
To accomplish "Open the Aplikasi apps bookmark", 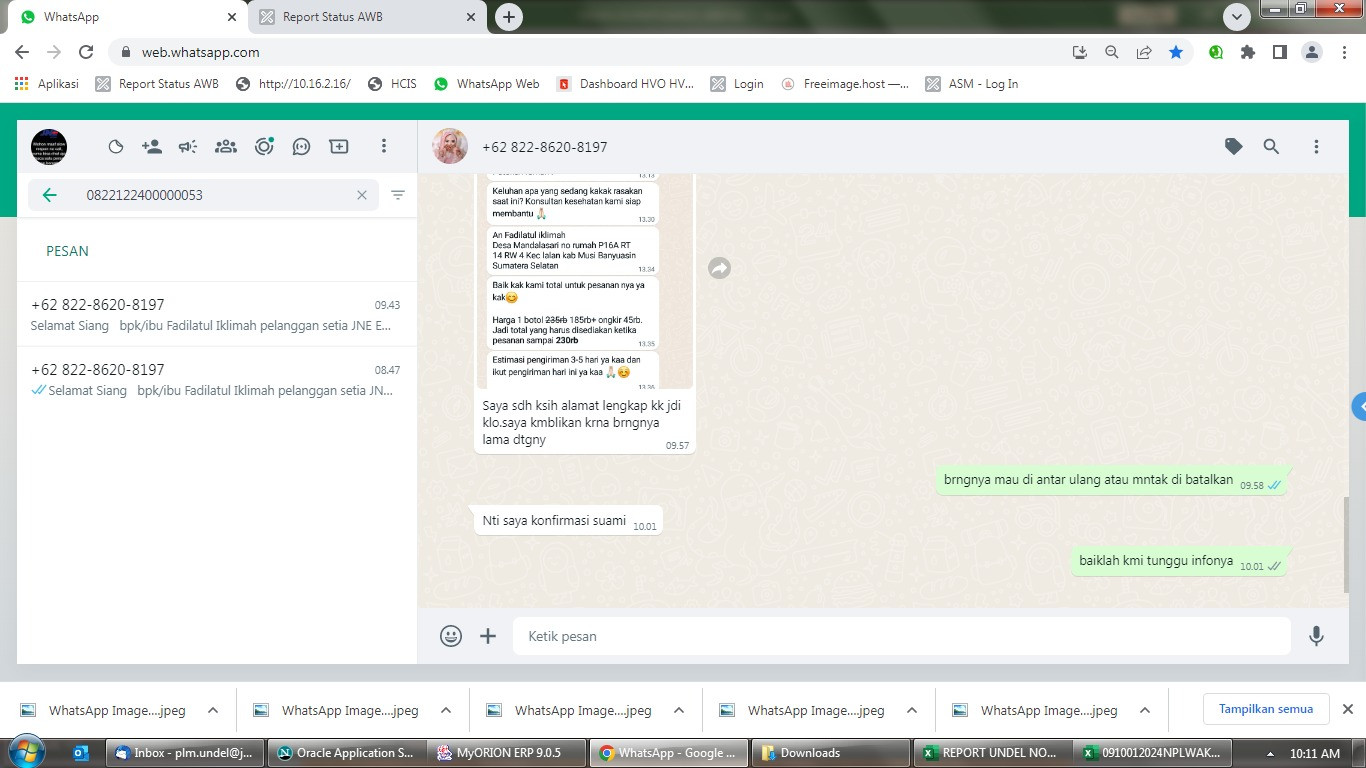I will click(x=47, y=84).
